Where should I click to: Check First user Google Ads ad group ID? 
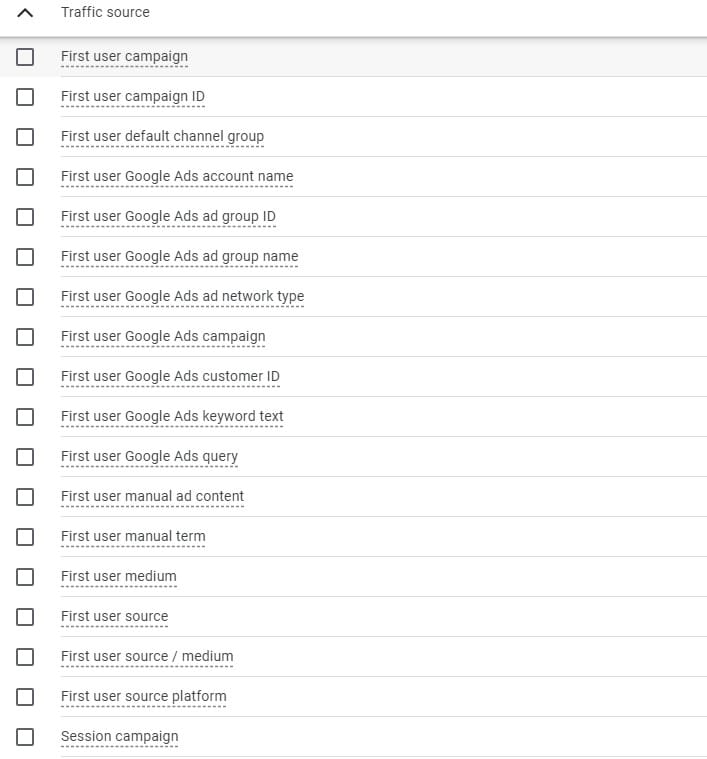[x=25, y=217]
